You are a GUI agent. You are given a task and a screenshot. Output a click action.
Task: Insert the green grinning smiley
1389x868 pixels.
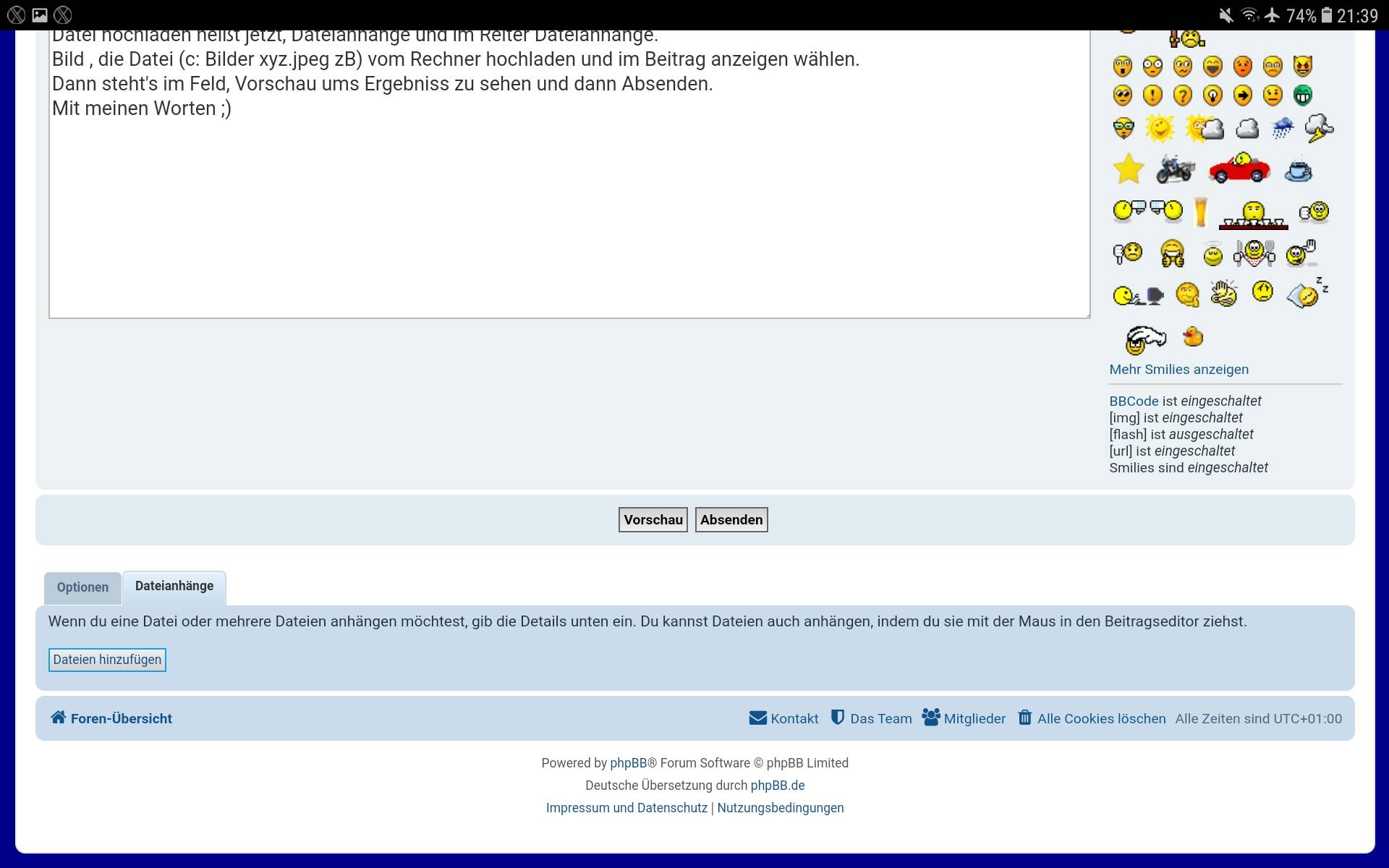coord(1302,95)
